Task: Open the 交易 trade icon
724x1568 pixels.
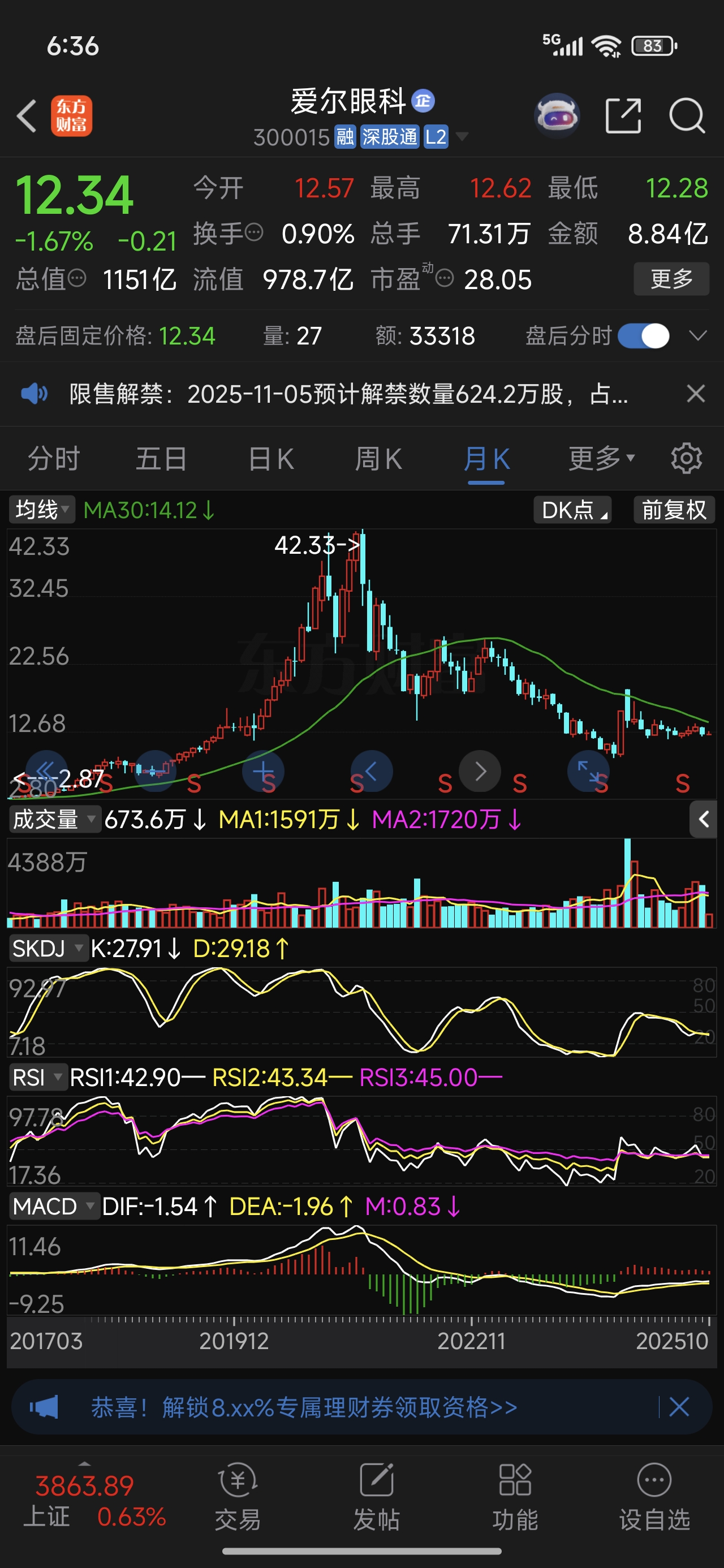Action: (238, 1497)
